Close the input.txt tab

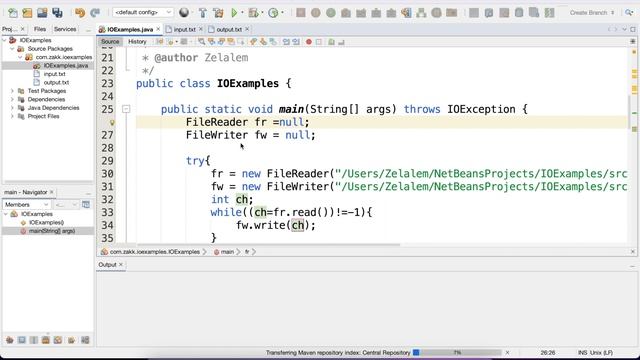tap(200, 29)
